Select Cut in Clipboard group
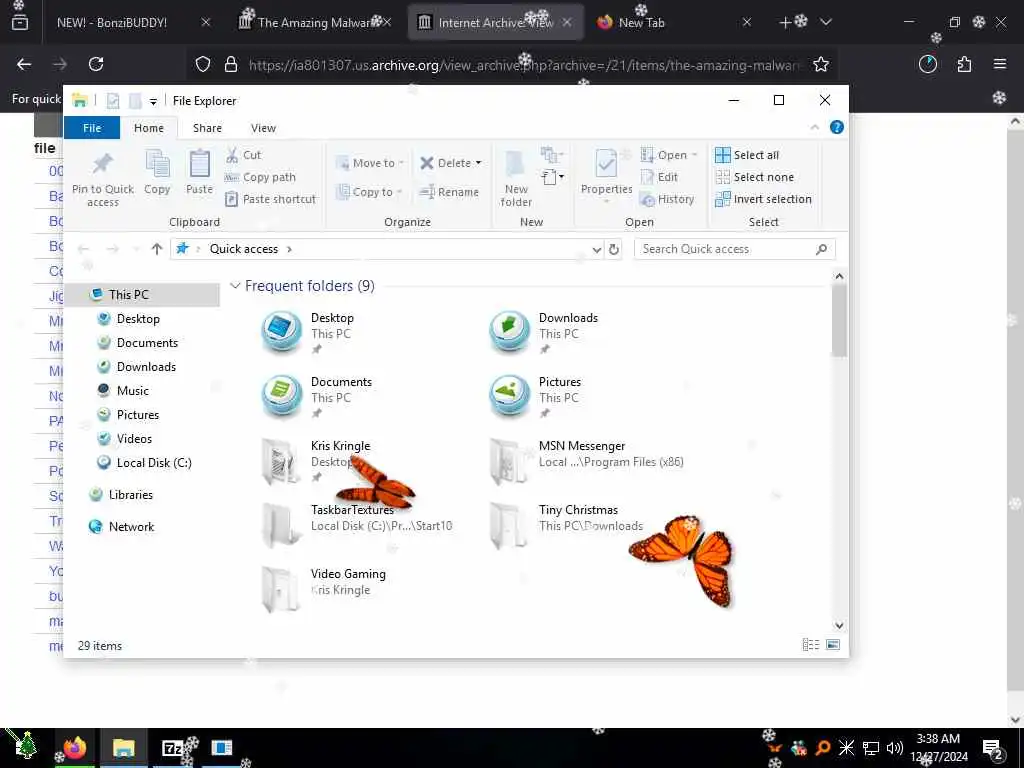Image resolution: width=1024 pixels, height=768 pixels. click(244, 155)
